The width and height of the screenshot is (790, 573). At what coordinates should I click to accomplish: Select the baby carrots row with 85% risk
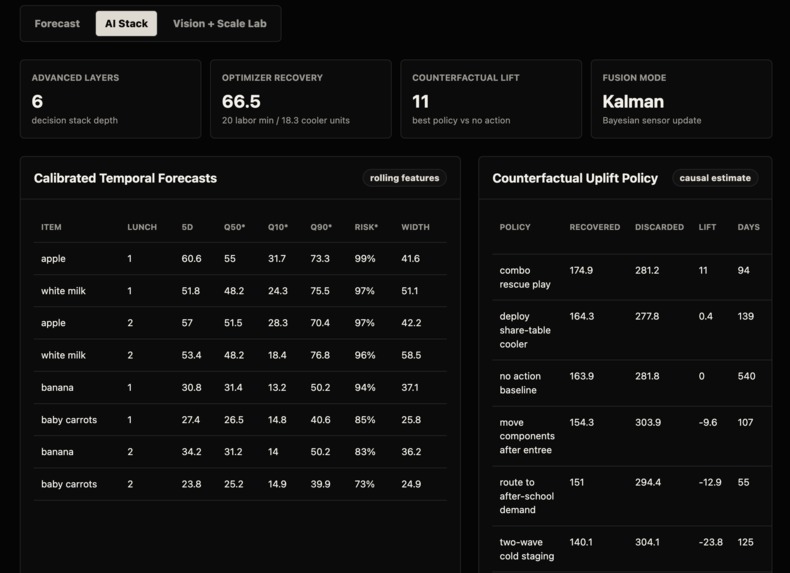[x=240, y=420]
